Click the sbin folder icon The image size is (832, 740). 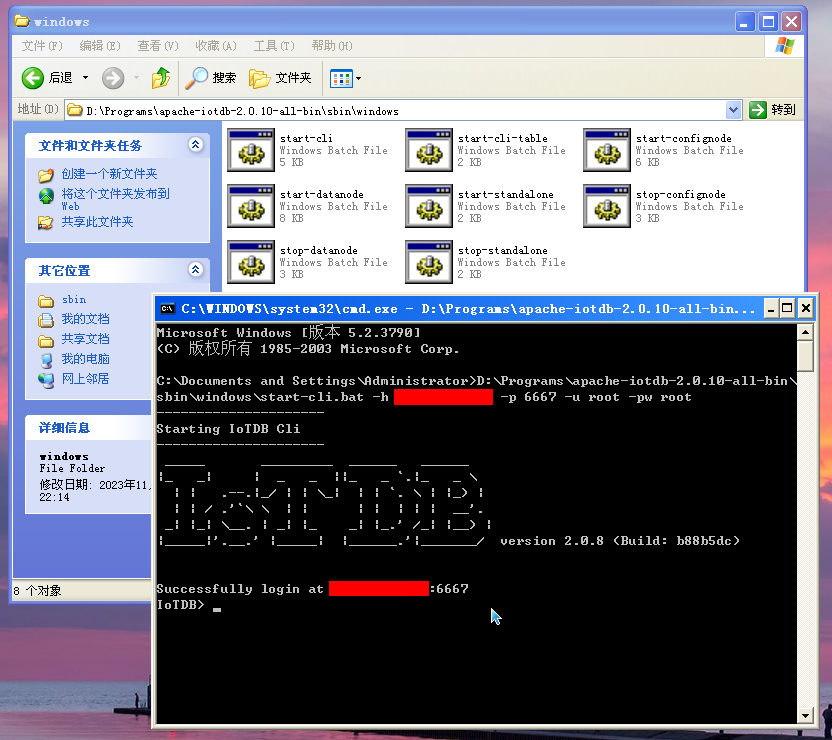point(46,301)
